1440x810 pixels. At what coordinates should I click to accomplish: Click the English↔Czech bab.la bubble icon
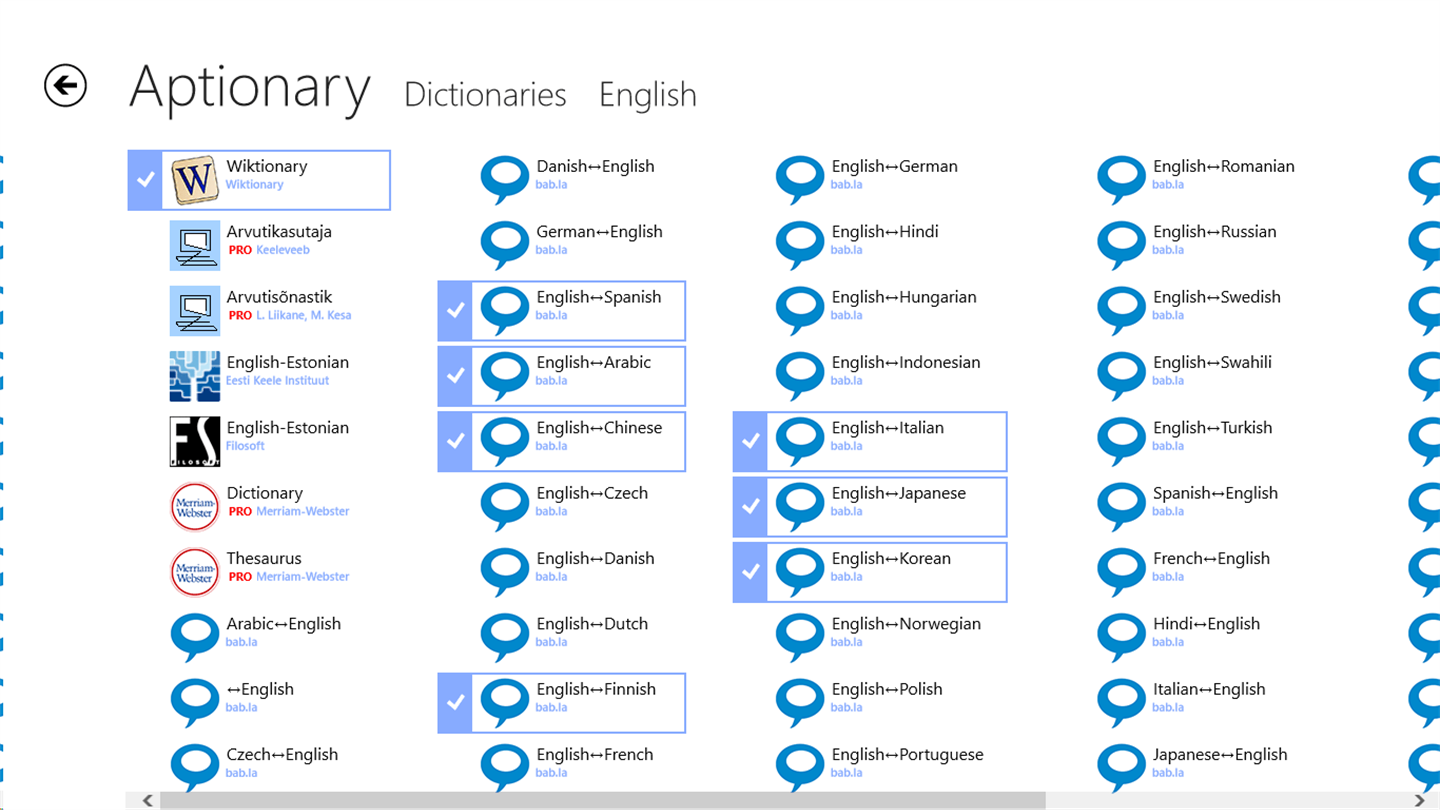[505, 507]
